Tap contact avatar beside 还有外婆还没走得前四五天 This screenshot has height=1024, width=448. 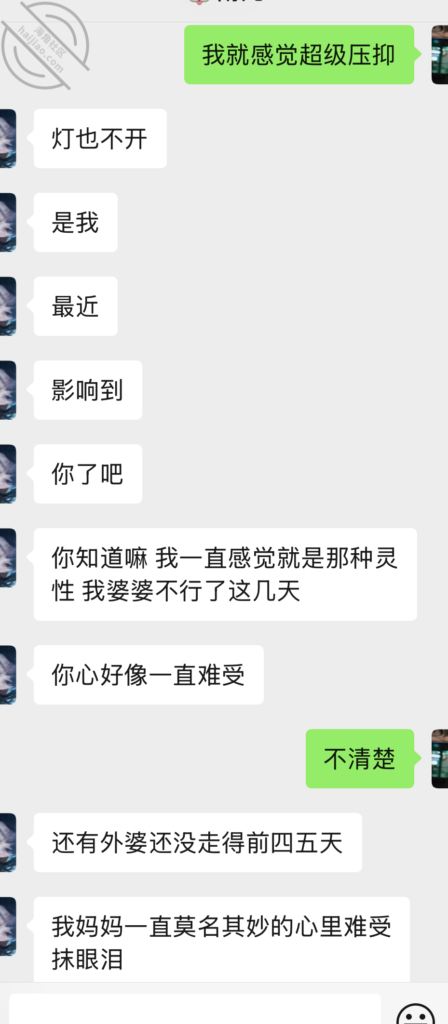8,842
